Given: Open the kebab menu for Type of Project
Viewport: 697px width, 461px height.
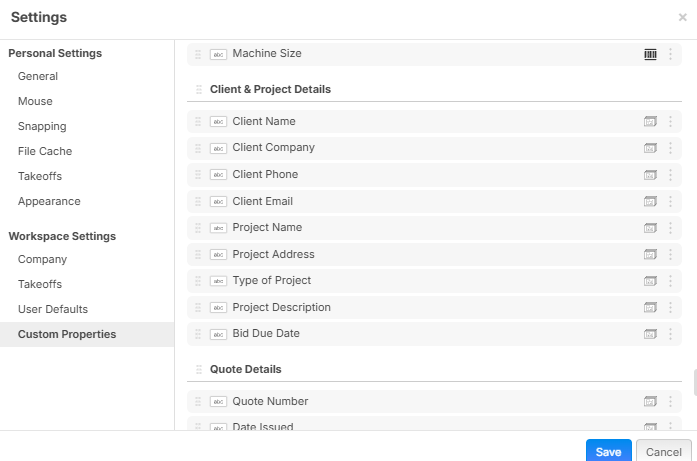Looking at the screenshot, I should pyautogui.click(x=670, y=281).
